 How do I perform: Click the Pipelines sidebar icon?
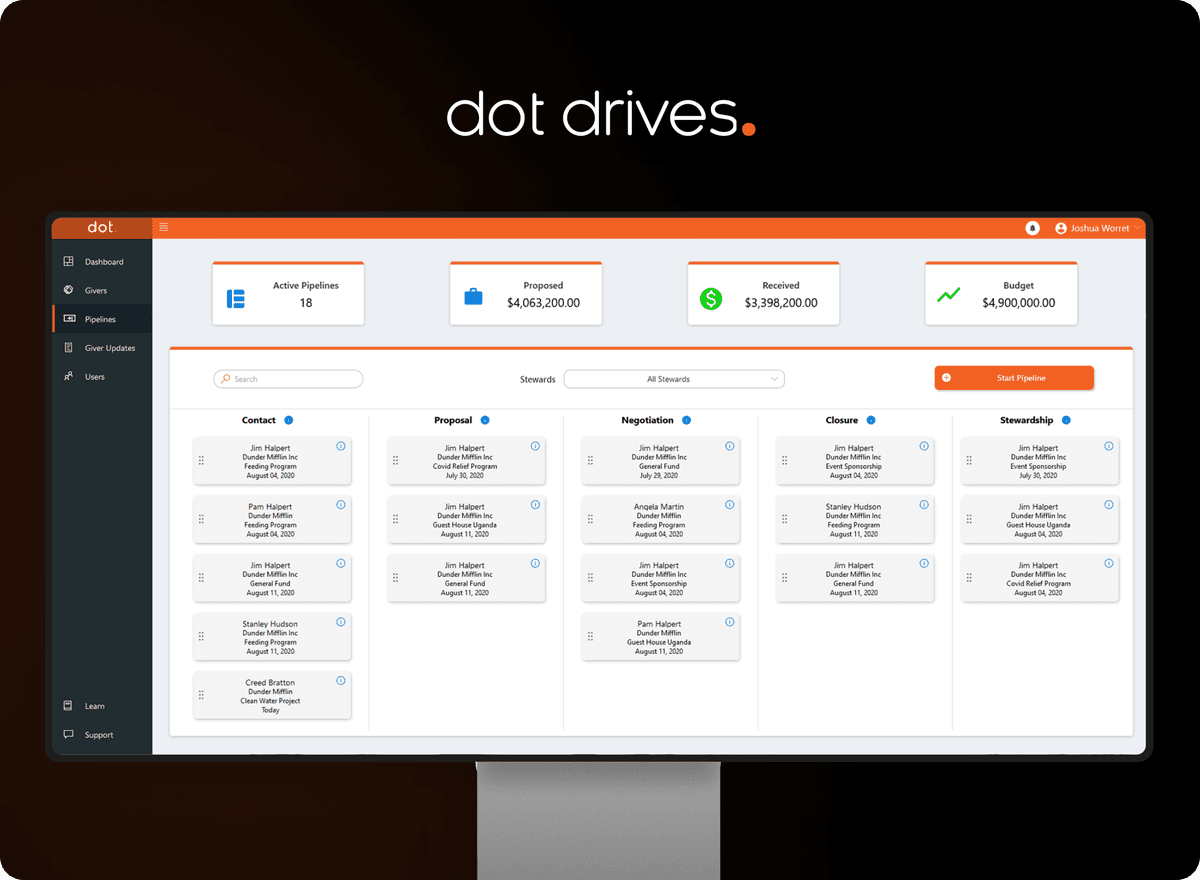coord(70,319)
